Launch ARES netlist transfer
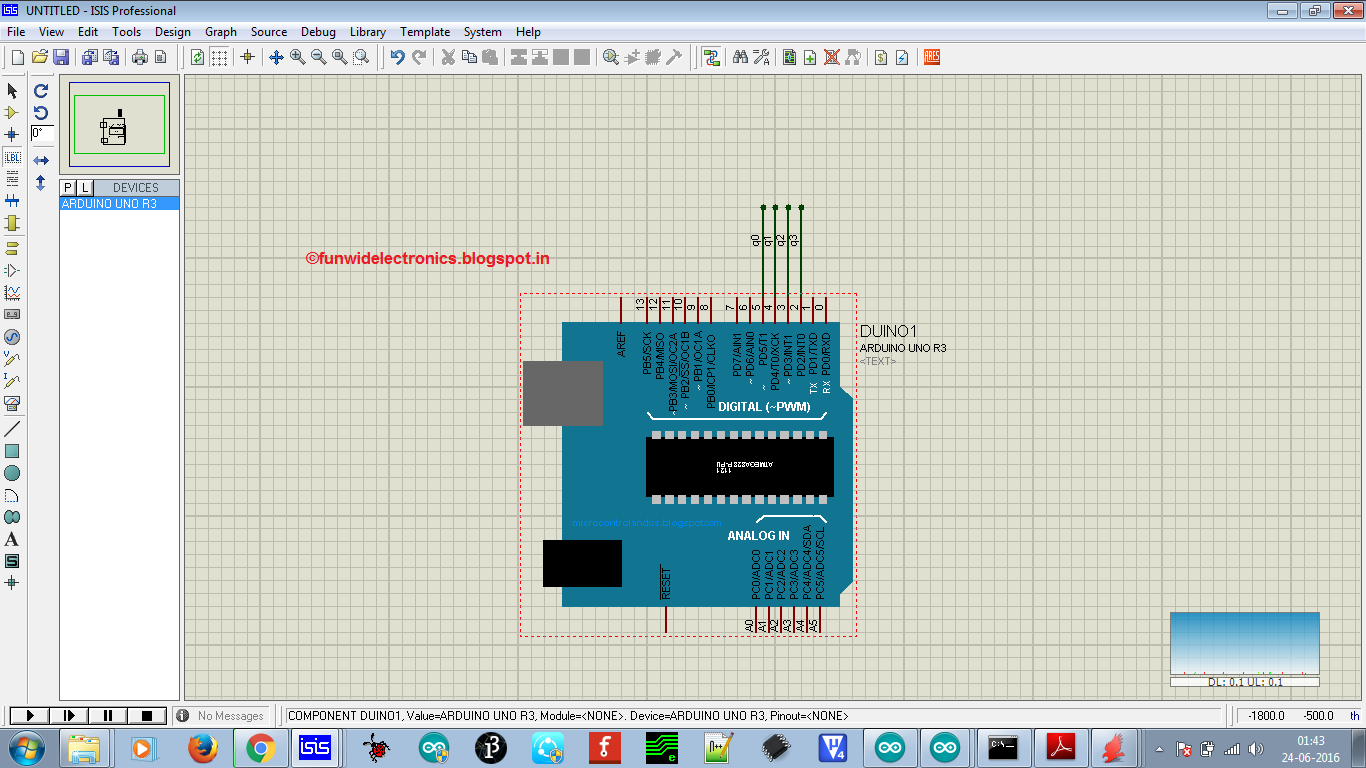The height and width of the screenshot is (768, 1366). pyautogui.click(x=931, y=58)
